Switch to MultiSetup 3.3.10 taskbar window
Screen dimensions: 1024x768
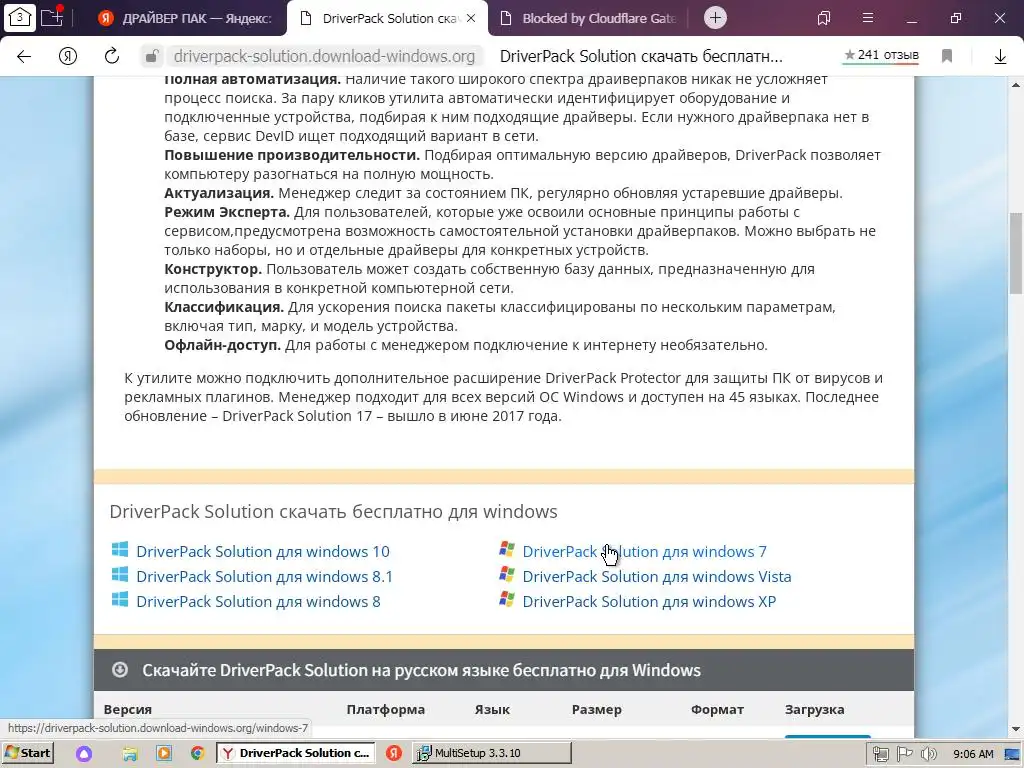click(492, 753)
